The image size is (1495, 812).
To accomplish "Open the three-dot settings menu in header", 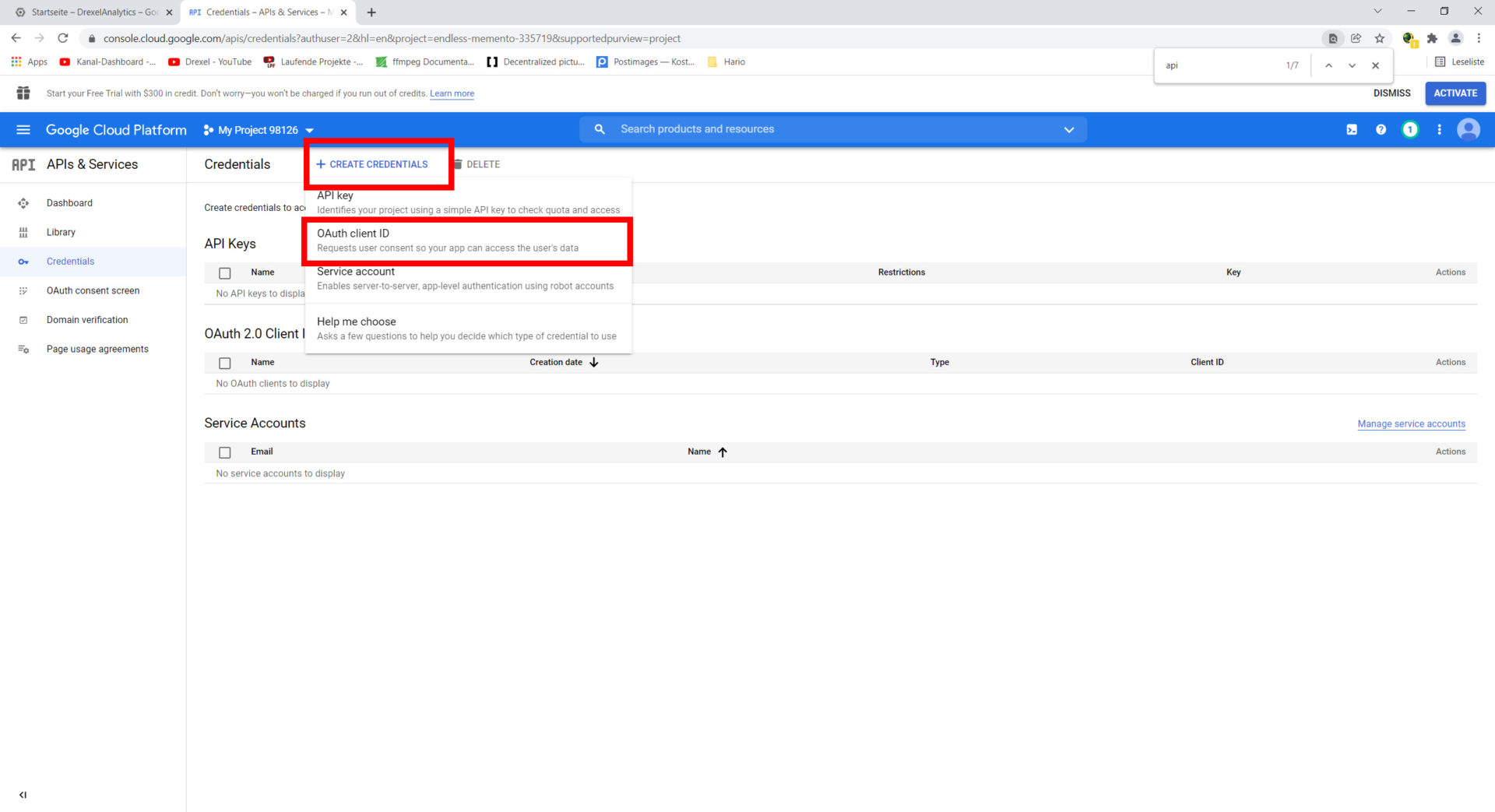I will point(1439,130).
